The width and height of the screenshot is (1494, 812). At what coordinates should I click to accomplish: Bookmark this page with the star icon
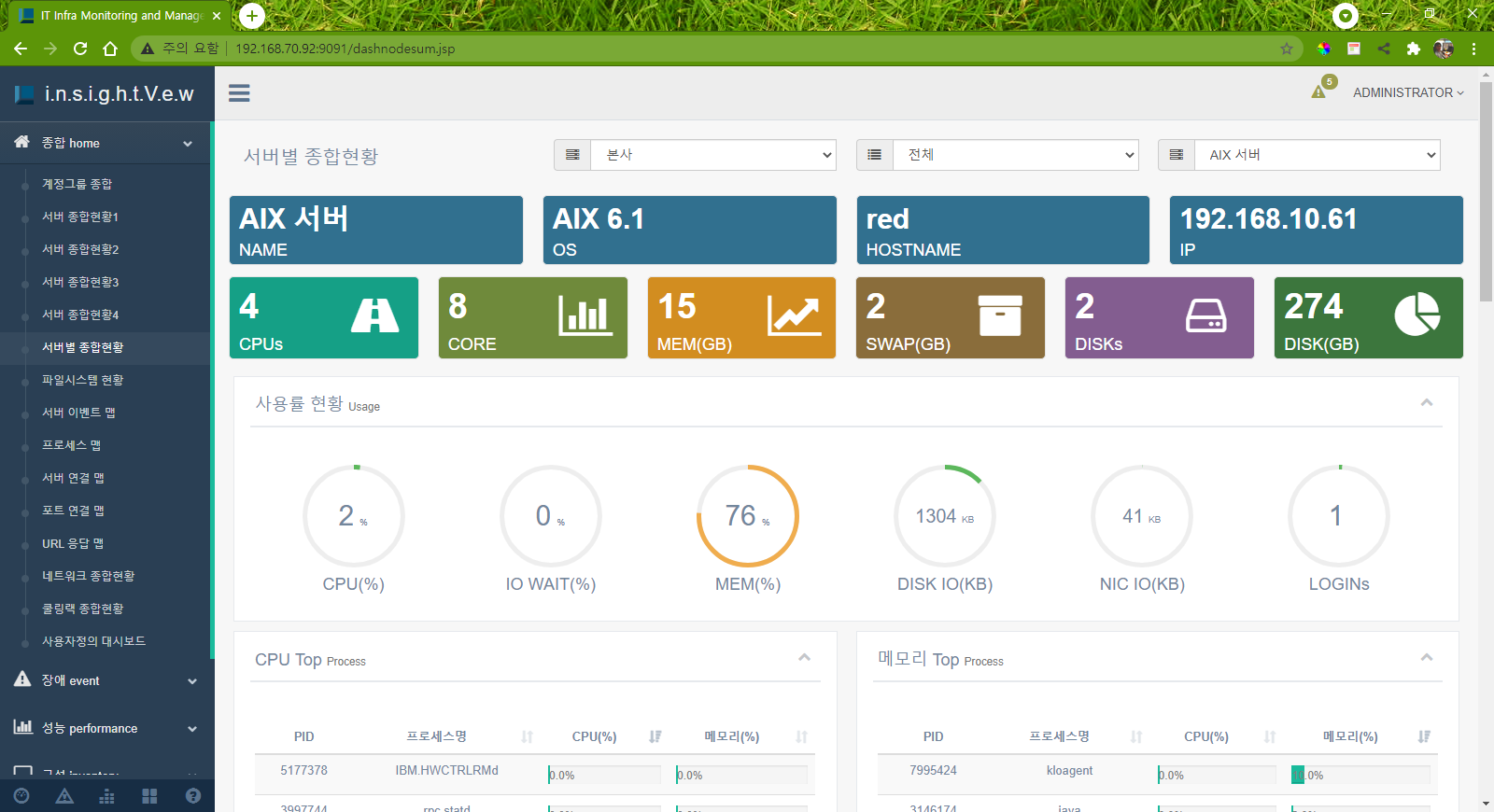pyautogui.click(x=1287, y=49)
